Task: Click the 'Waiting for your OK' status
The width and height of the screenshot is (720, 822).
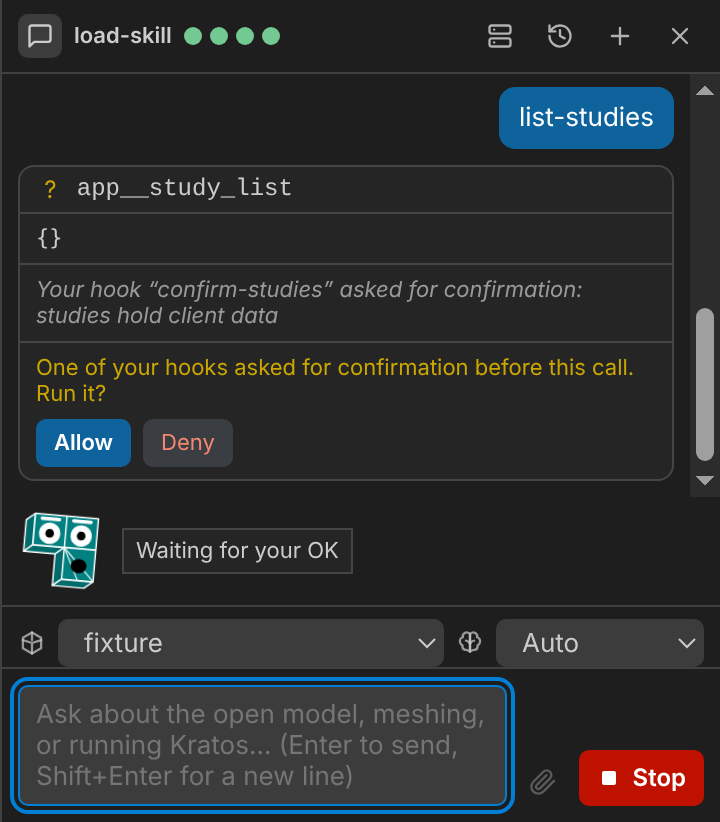Action: (238, 551)
